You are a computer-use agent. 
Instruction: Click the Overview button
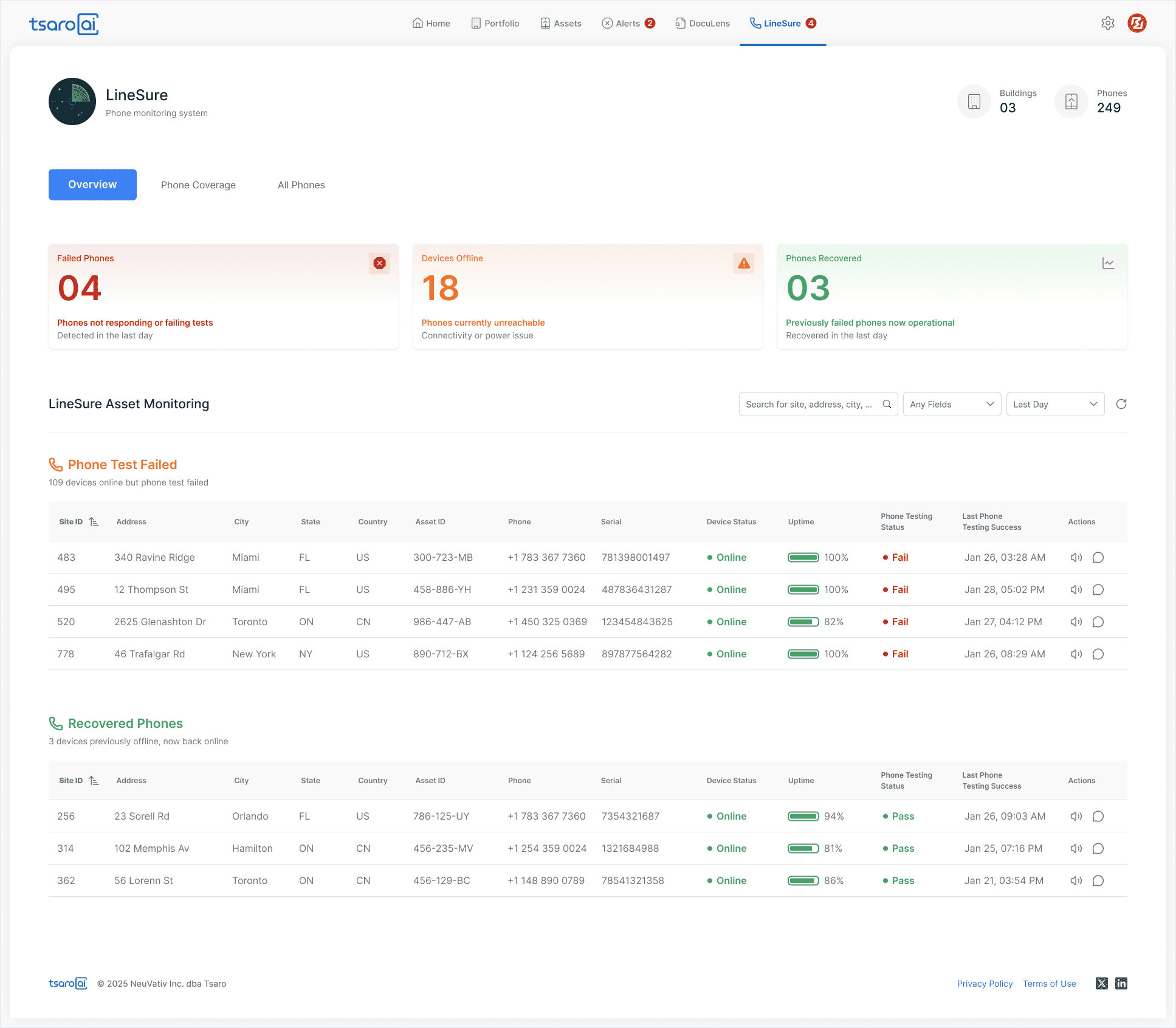pyautogui.click(x=92, y=184)
